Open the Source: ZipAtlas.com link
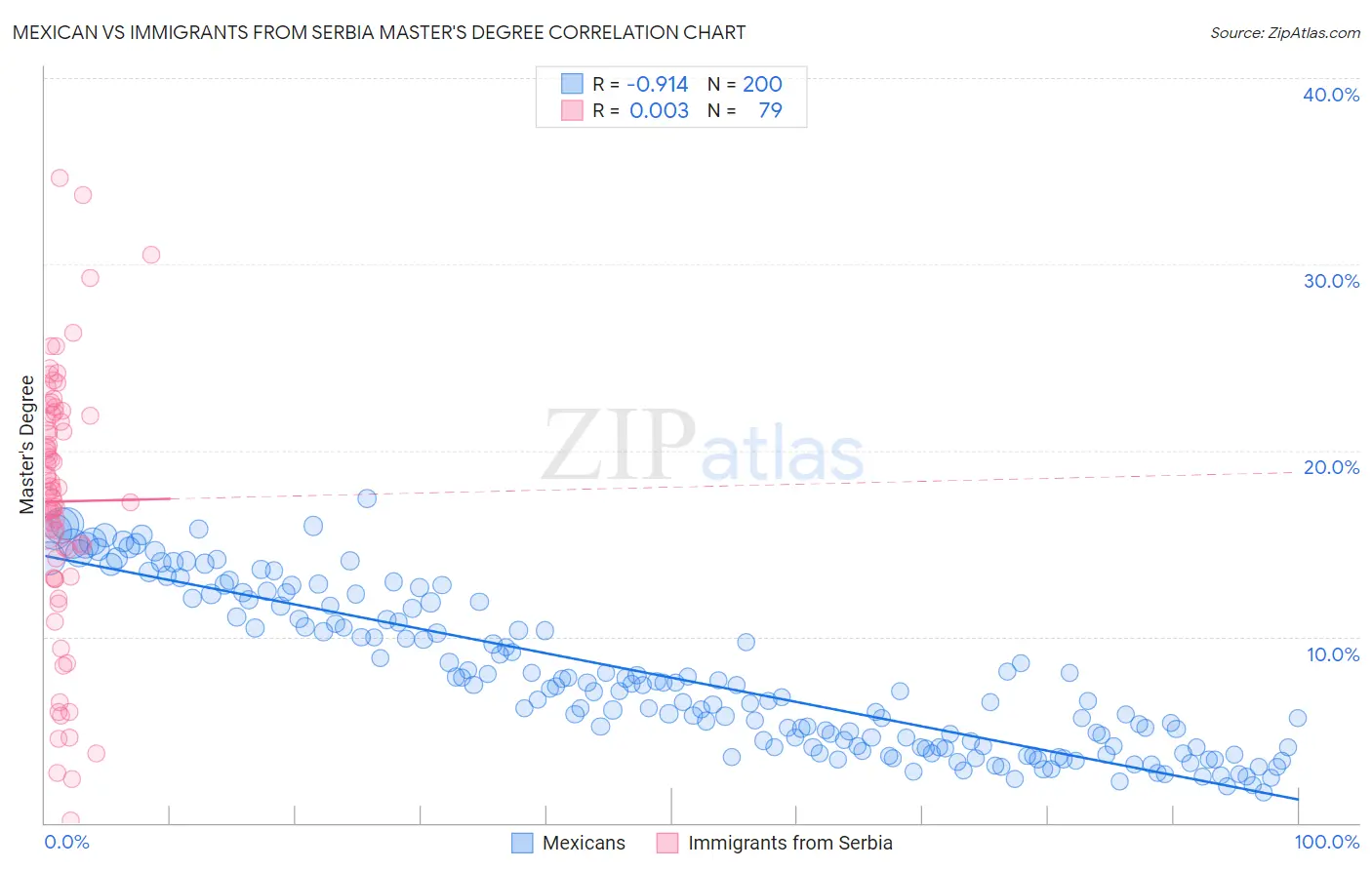 tap(1285, 33)
